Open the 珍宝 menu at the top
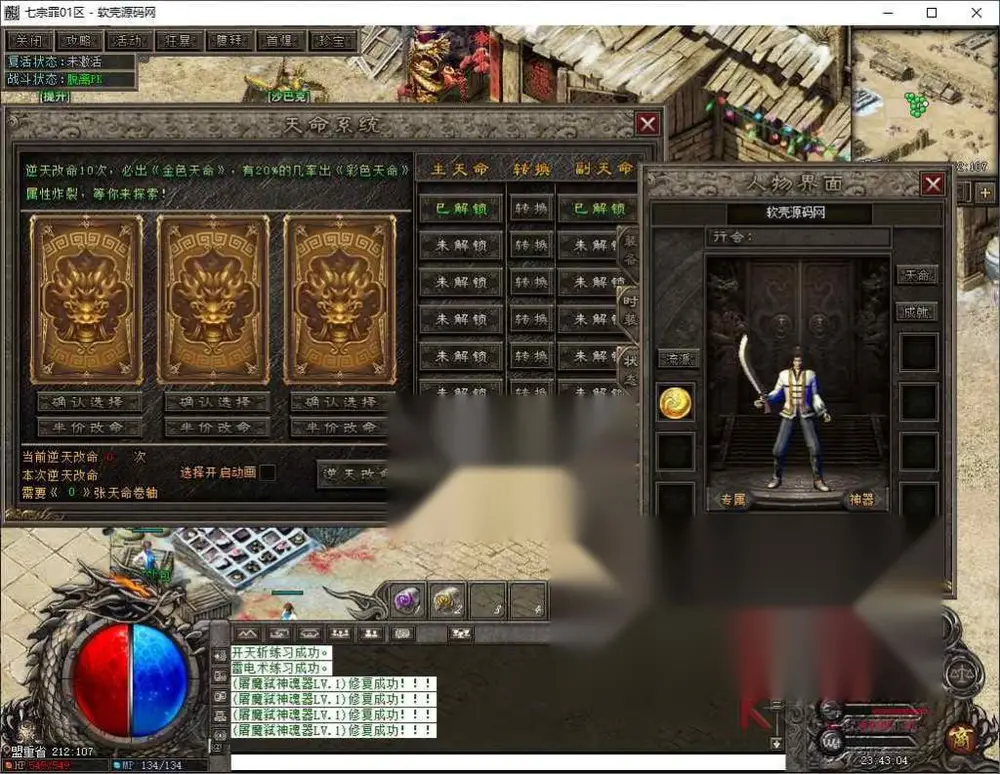This screenshot has height=774, width=1000. [331, 41]
